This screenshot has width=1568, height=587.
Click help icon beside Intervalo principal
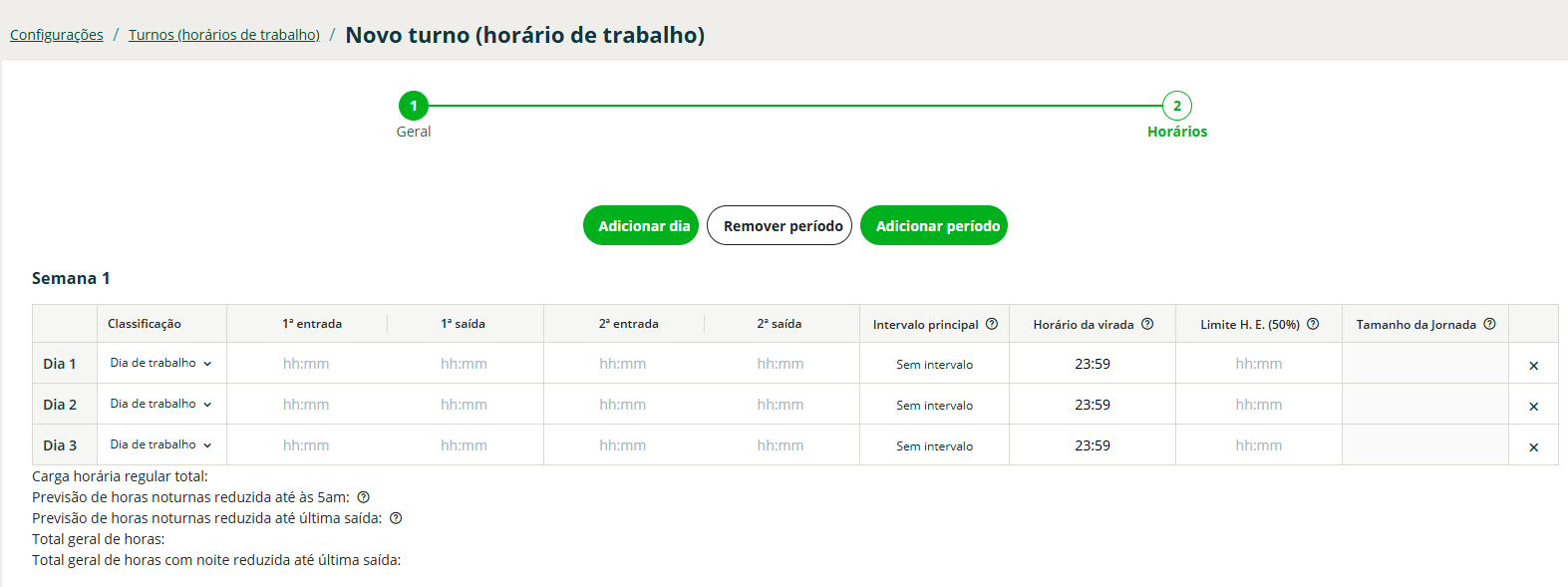point(992,324)
